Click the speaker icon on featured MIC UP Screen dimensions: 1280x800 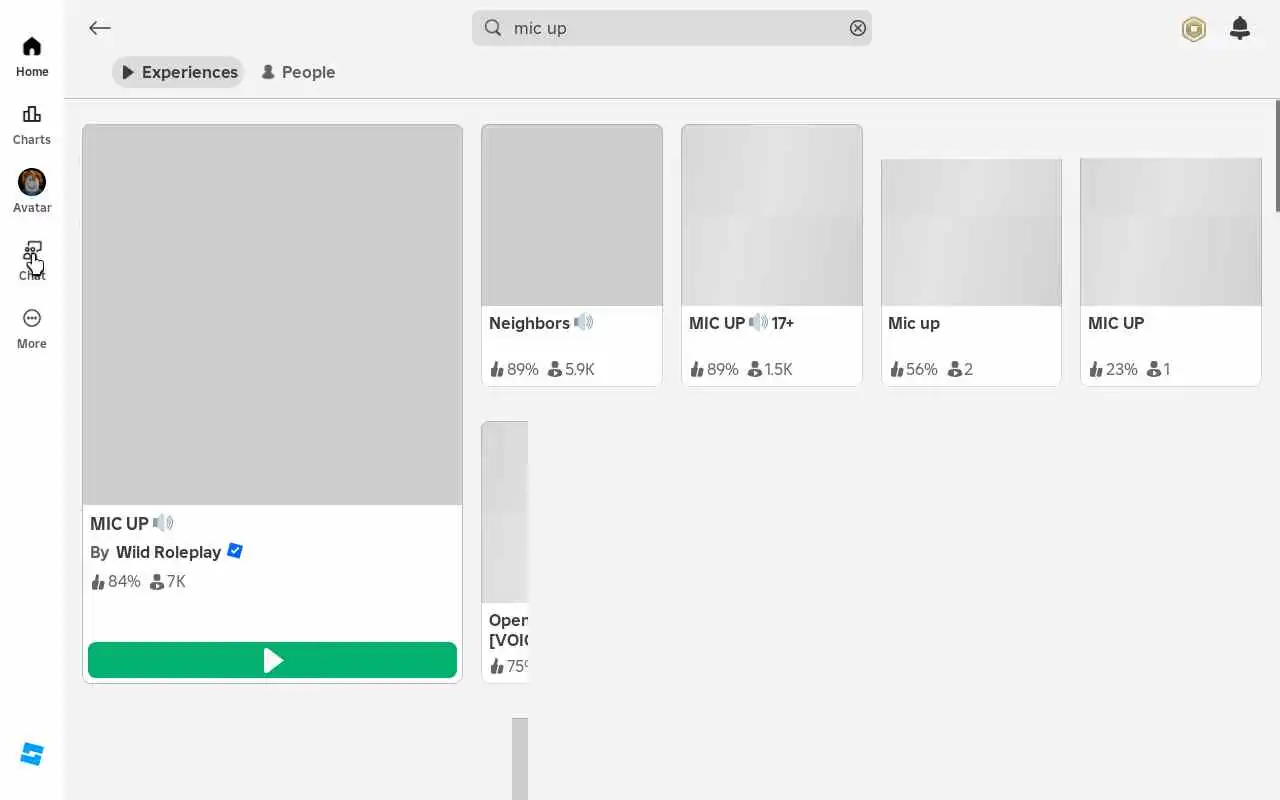tap(163, 522)
